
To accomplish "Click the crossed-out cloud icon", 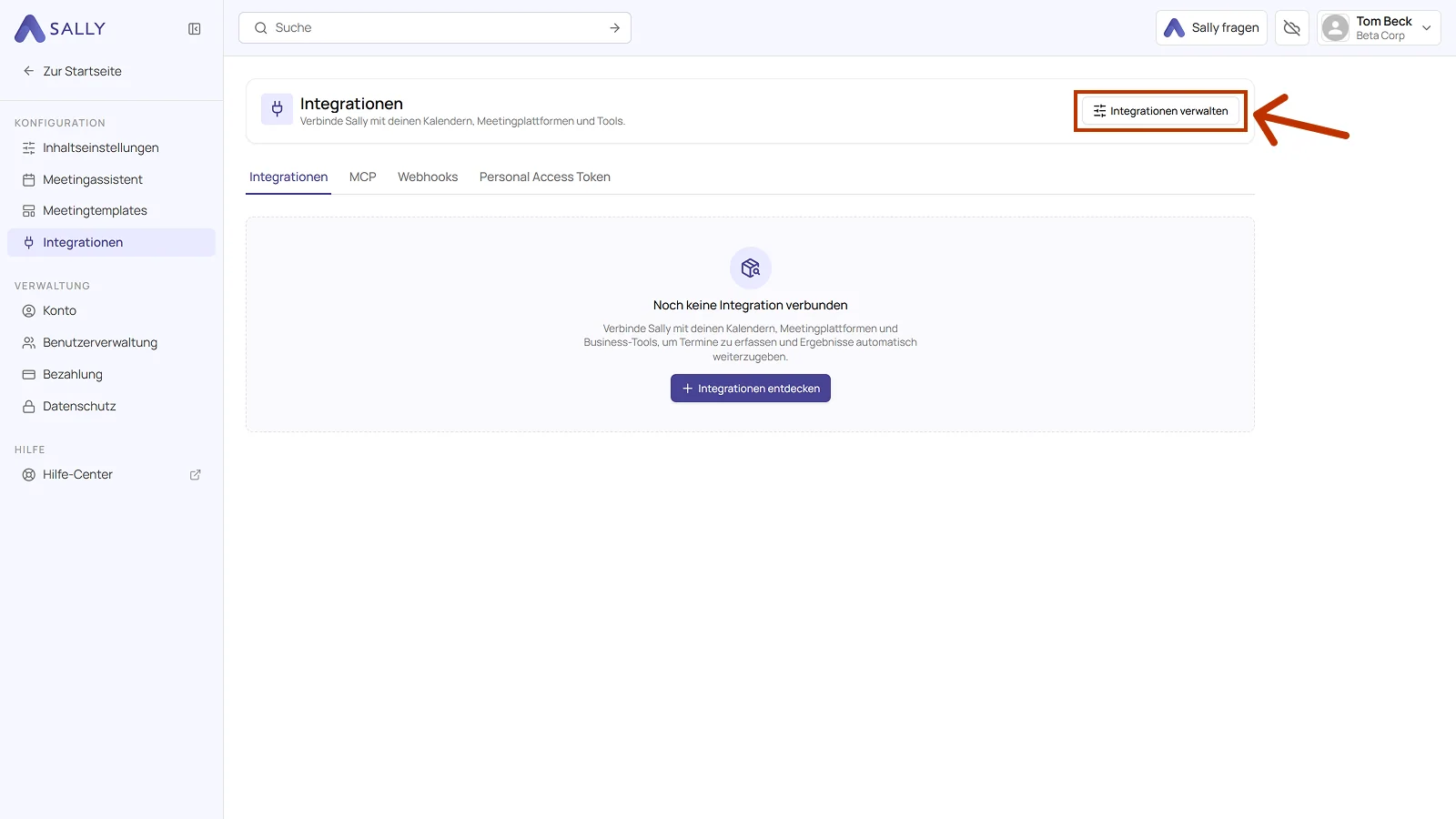I will pyautogui.click(x=1291, y=28).
